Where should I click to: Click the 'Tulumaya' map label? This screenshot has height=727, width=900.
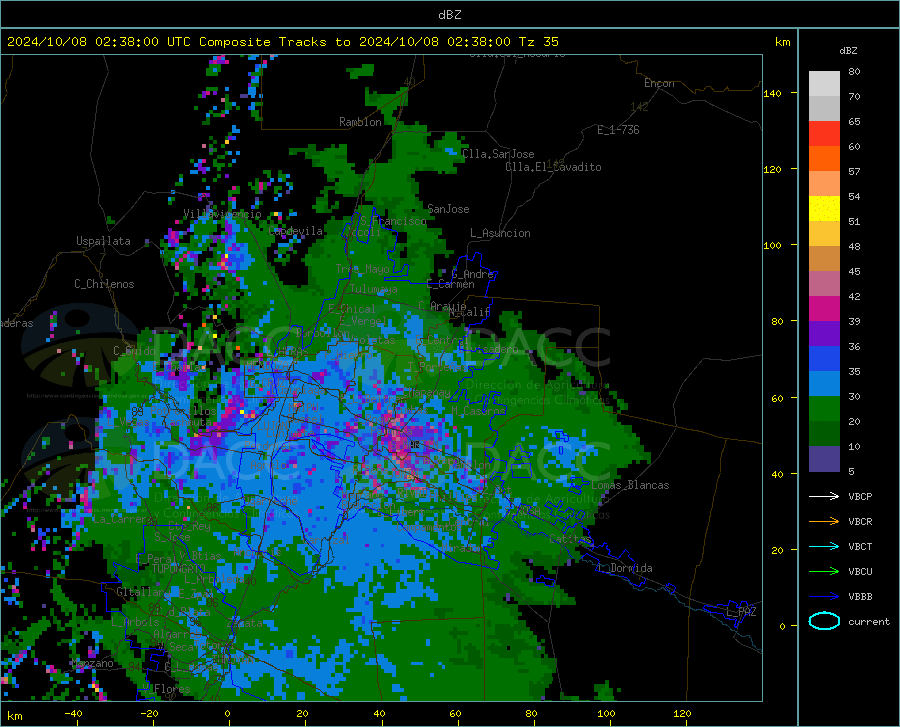[374, 289]
